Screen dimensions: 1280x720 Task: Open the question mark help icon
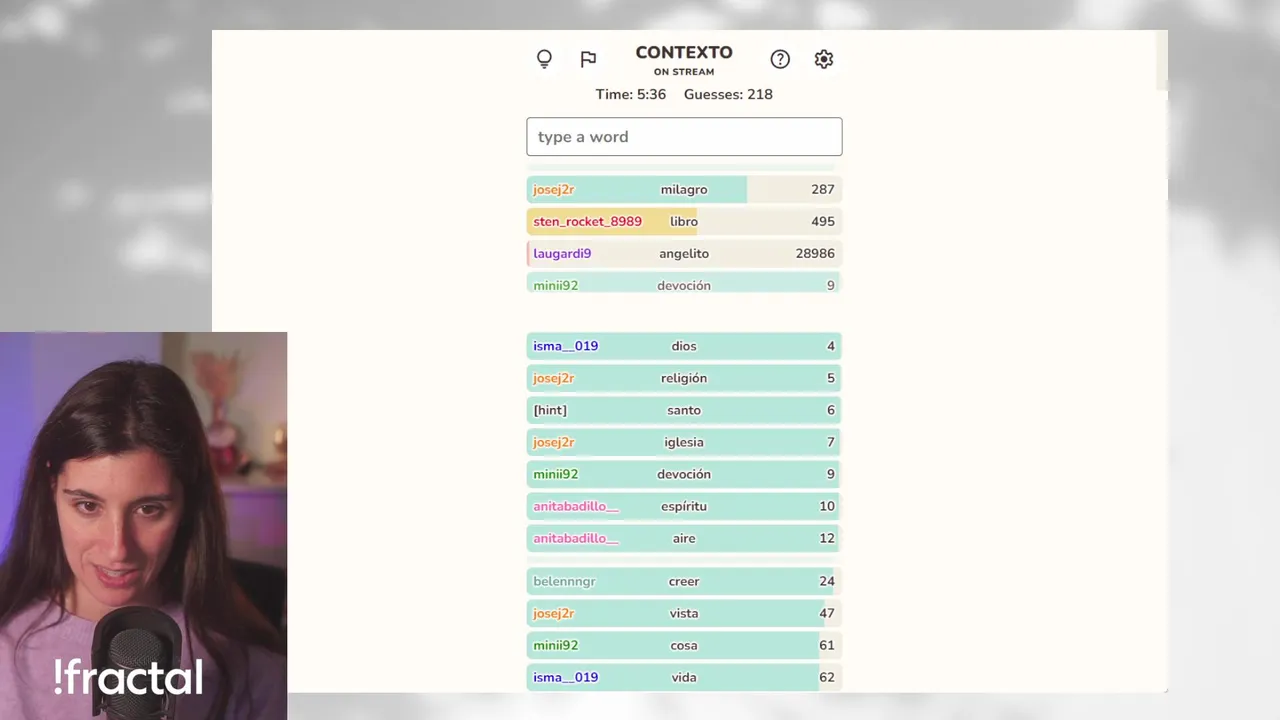click(x=780, y=59)
